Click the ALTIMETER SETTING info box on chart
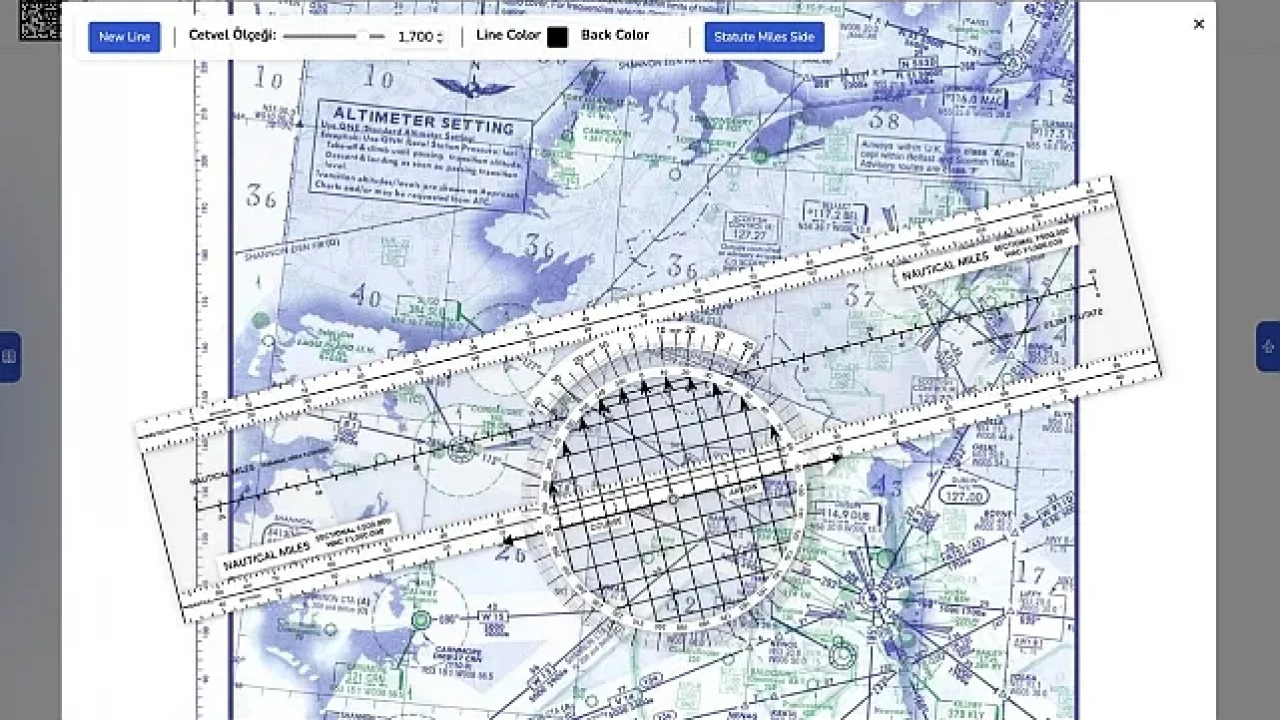The width and height of the screenshot is (1280, 720). click(x=422, y=151)
